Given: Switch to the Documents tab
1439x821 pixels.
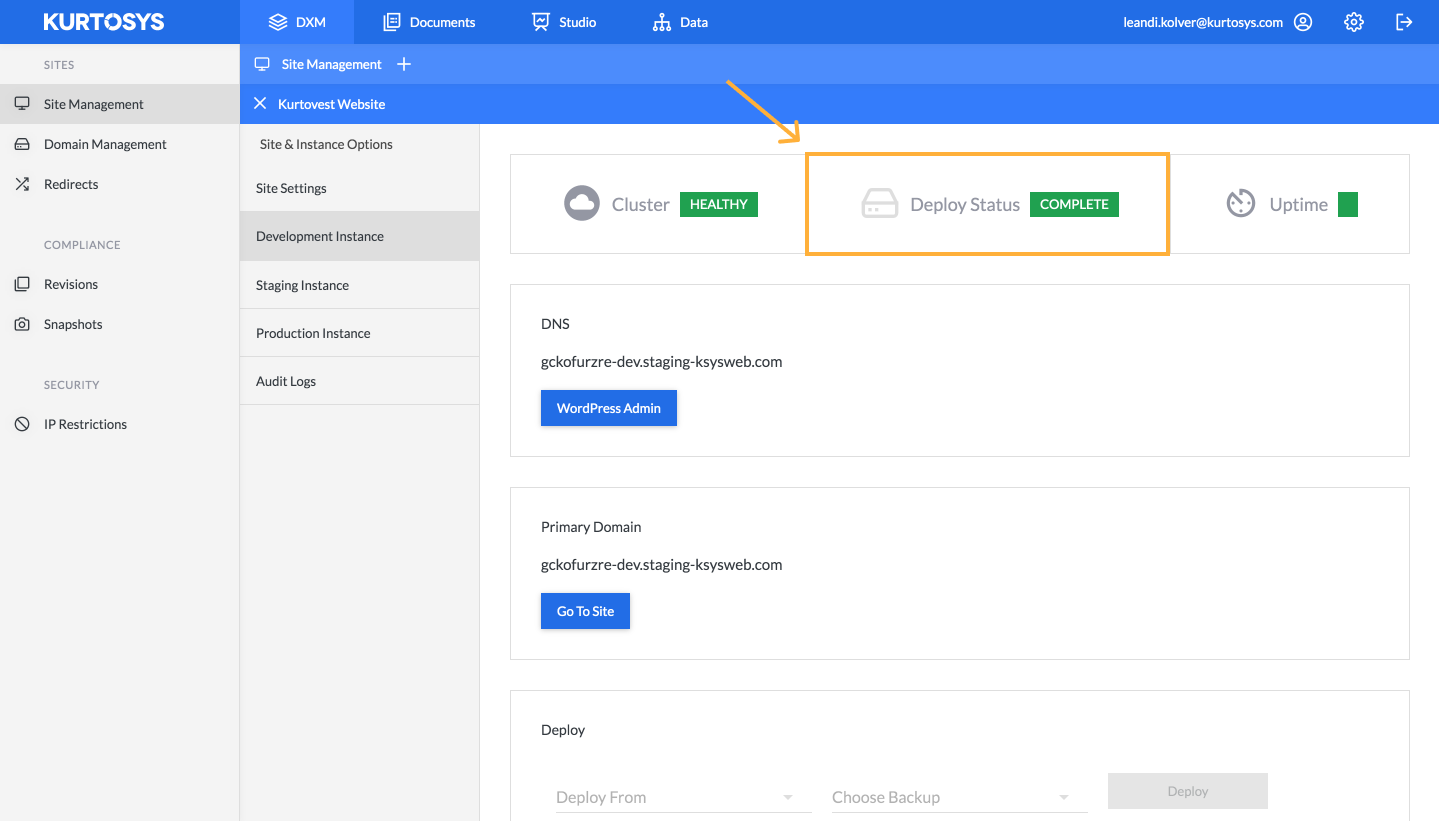Looking at the screenshot, I should point(429,22).
